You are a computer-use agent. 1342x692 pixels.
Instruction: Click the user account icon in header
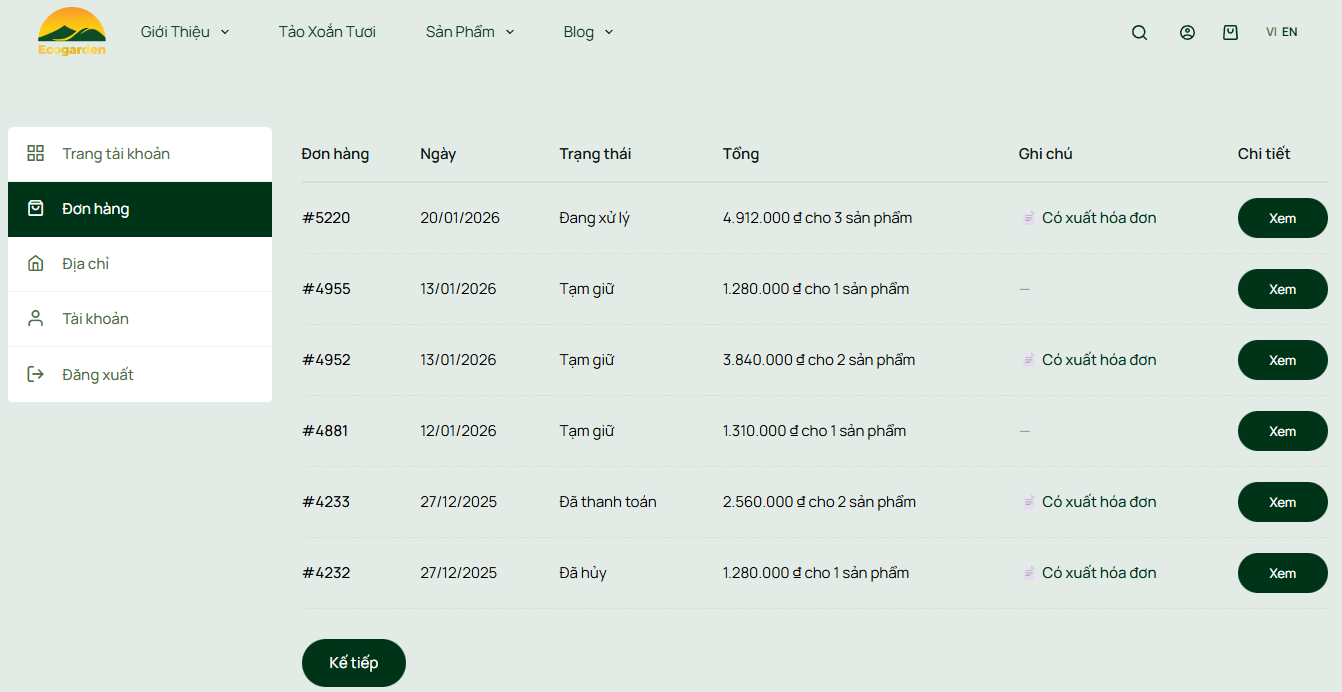pos(1187,32)
